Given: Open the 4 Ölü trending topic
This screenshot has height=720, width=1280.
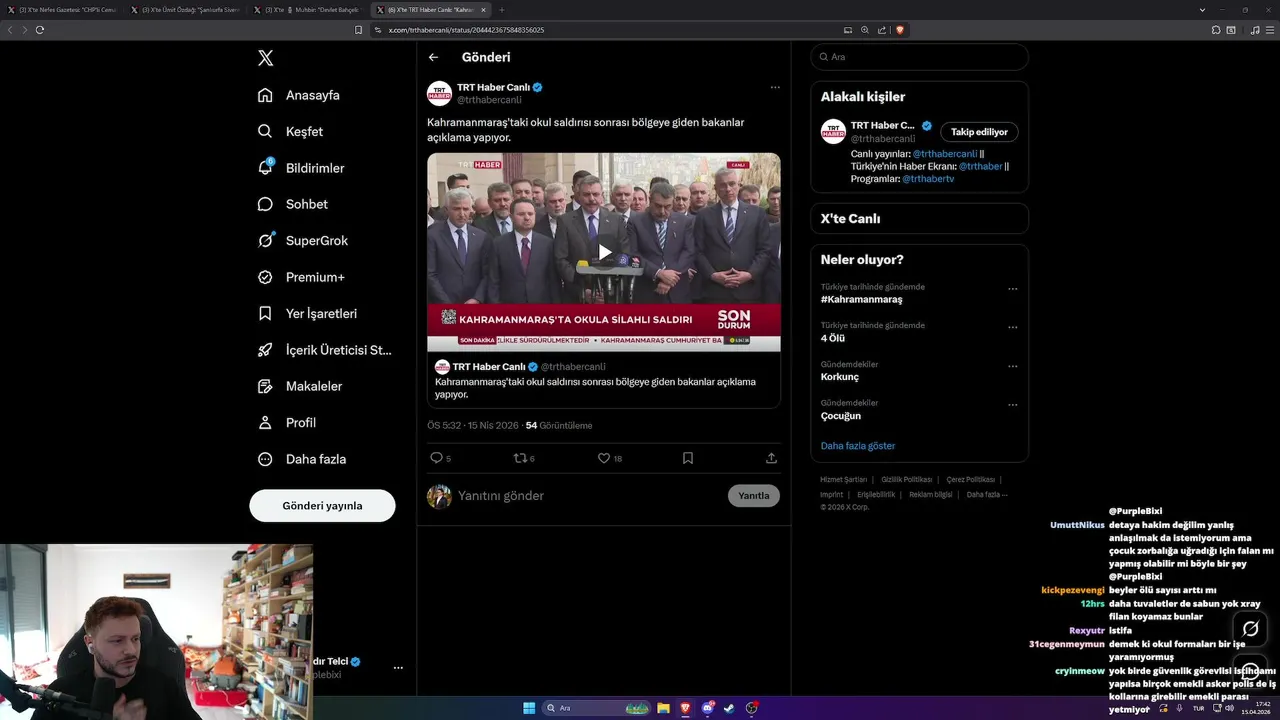Looking at the screenshot, I should point(832,338).
